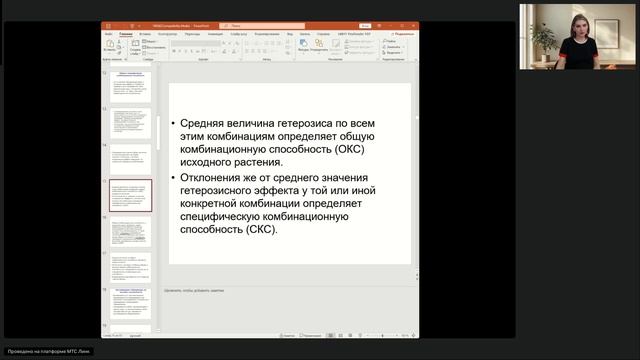Click the presenter webcam video
This screenshot has width=640, height=360.
(x=578, y=37)
